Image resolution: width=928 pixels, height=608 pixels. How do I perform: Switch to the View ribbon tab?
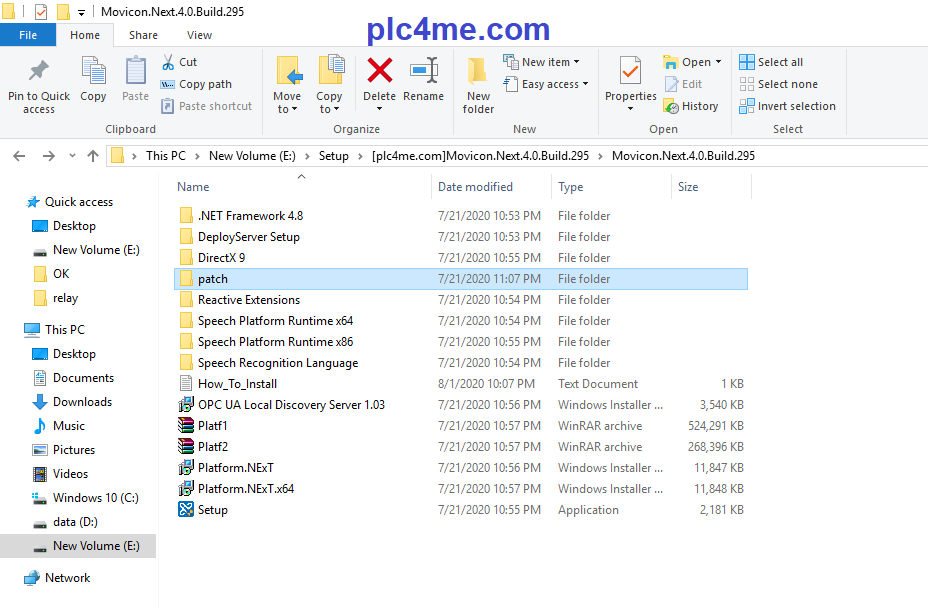(199, 35)
